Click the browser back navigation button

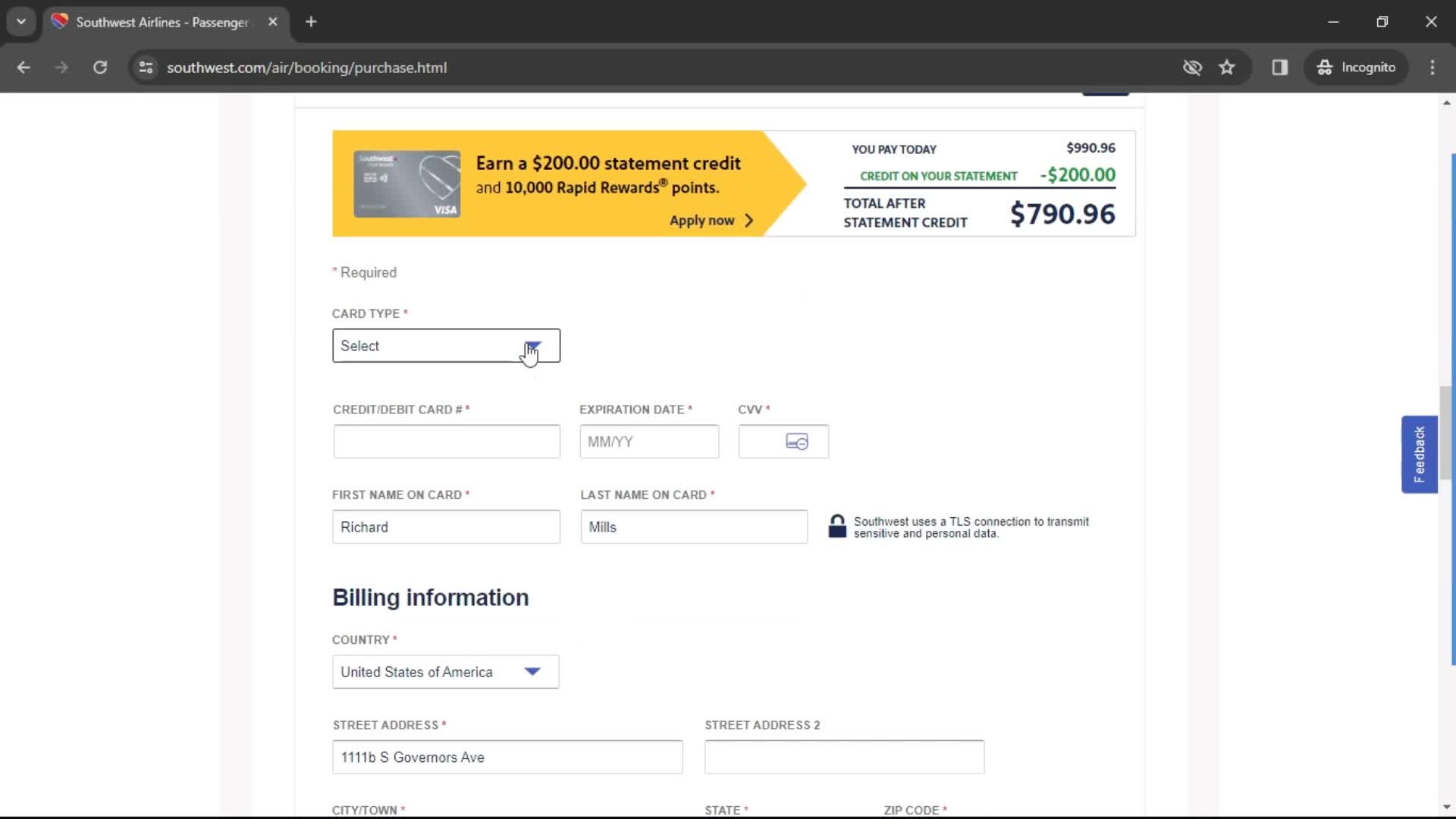tap(24, 67)
